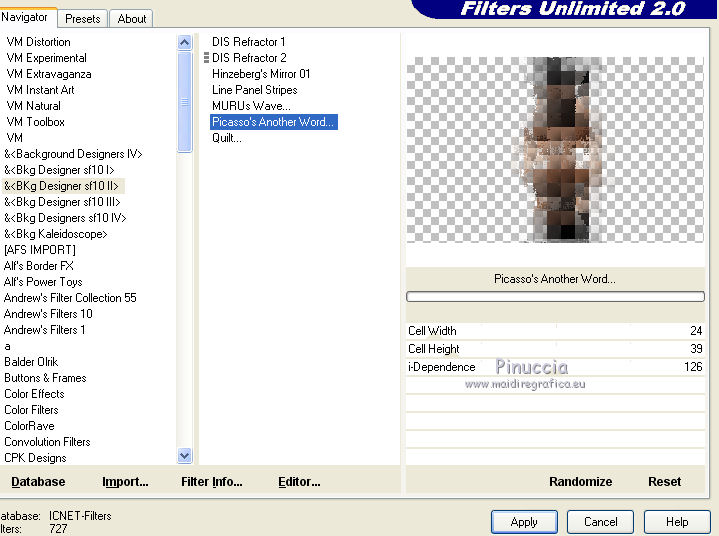The width and height of the screenshot is (719, 536).
Task: Choose DIS Refractor 2 filter
Action: [249, 58]
